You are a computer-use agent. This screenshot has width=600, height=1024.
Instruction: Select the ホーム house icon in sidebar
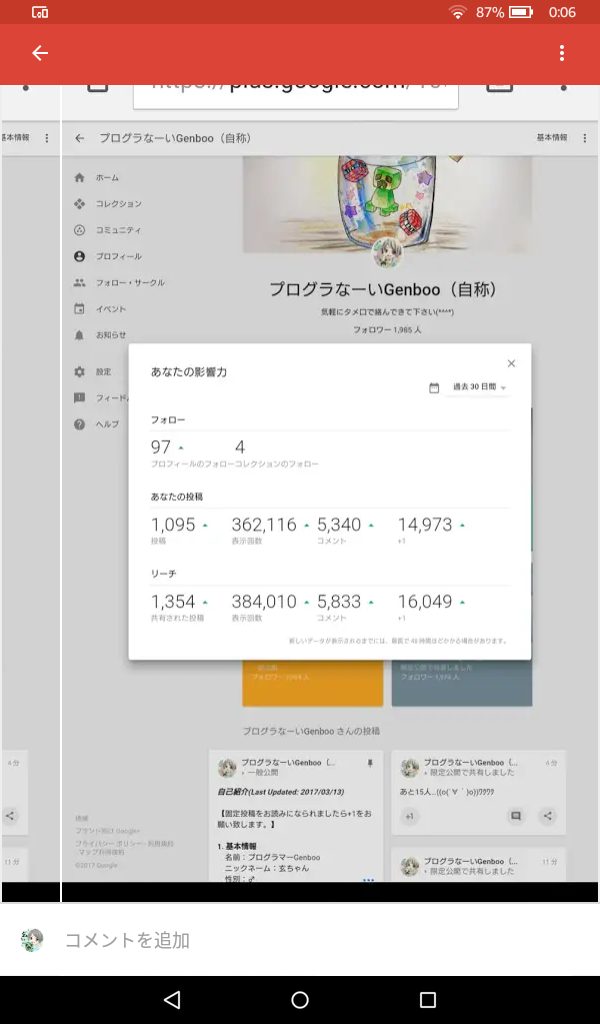[80, 178]
